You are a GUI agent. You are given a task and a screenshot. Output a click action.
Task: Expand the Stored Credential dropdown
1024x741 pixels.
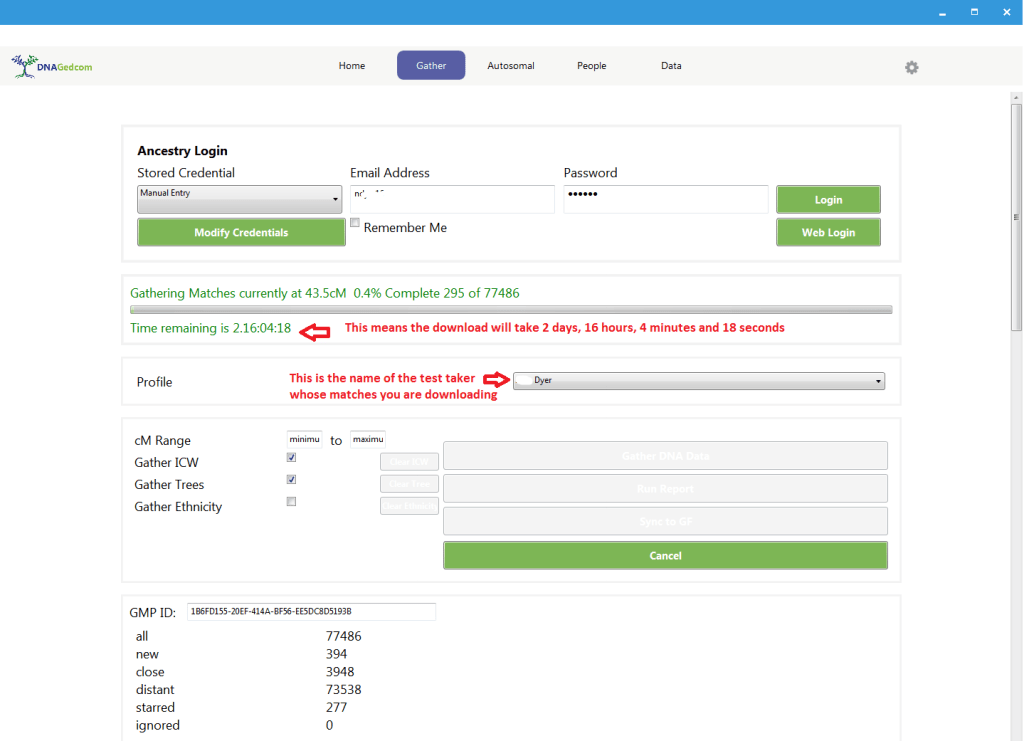[240, 199]
